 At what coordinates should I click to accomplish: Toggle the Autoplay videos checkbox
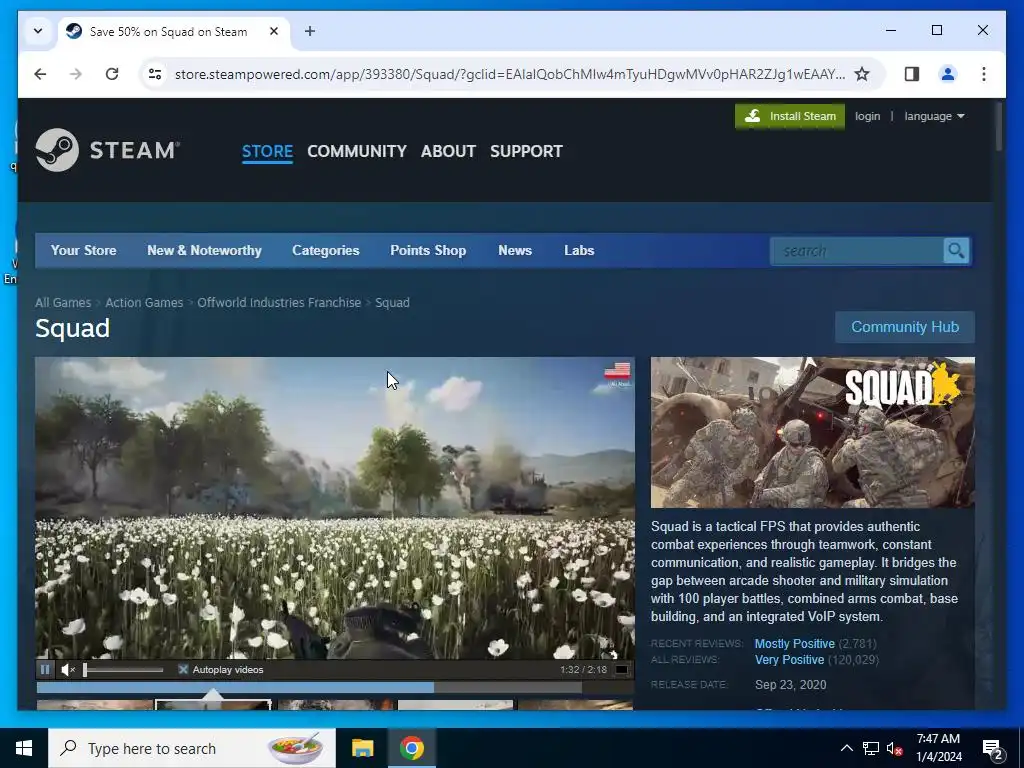point(183,669)
